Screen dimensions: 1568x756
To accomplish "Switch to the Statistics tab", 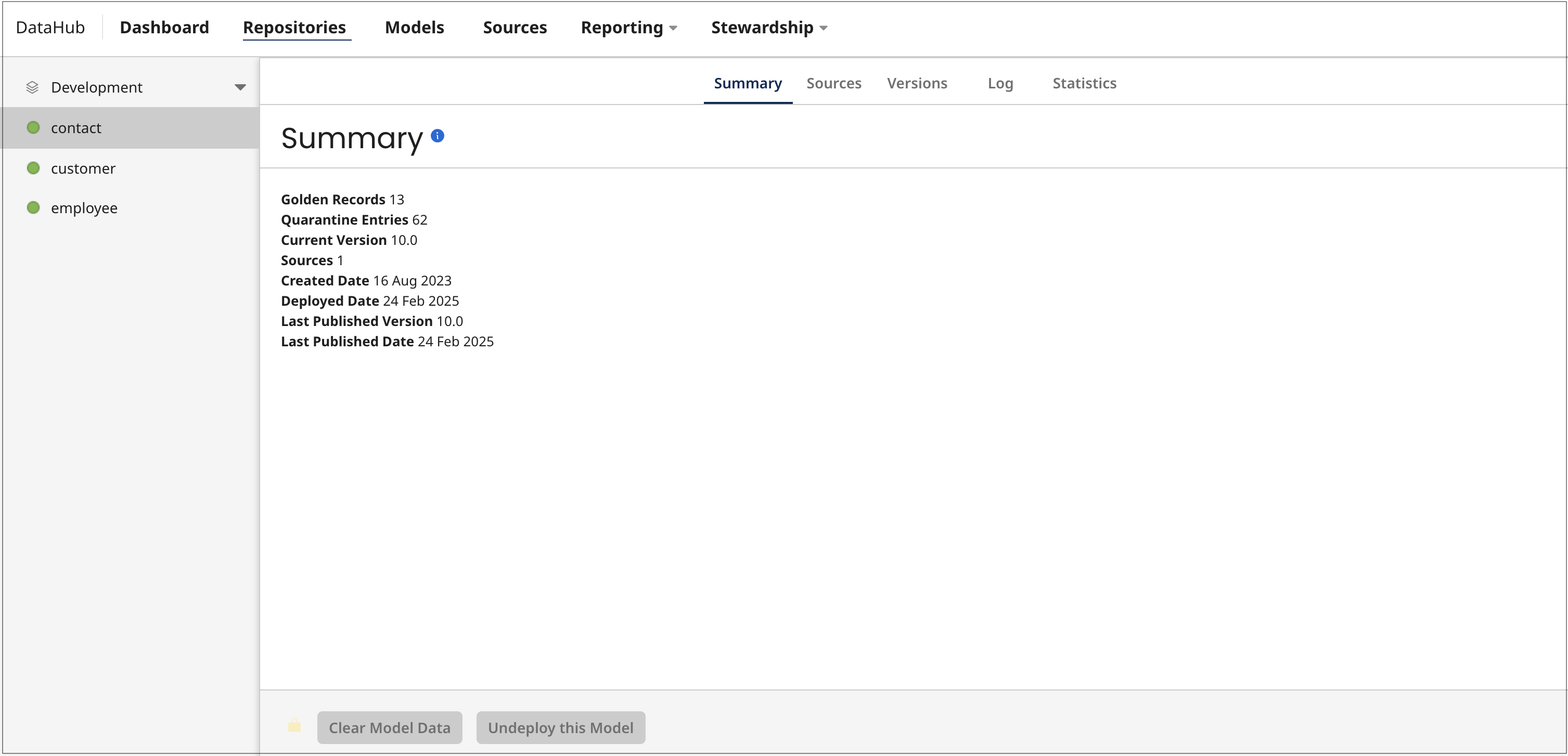I will tap(1084, 83).
